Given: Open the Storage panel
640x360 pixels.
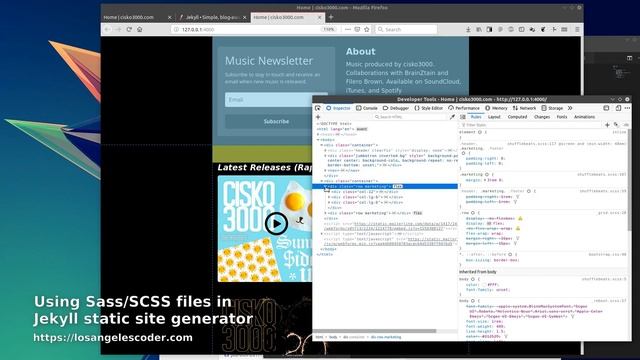Looking at the screenshot, I should tap(552, 108).
